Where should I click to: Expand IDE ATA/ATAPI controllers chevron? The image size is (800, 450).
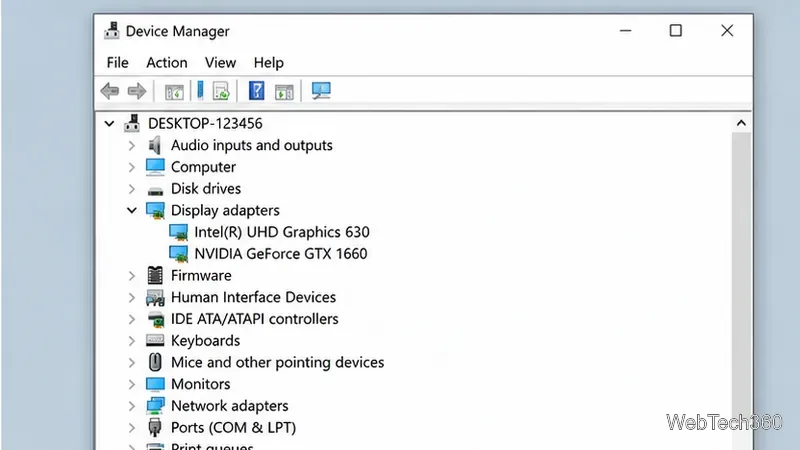132,319
